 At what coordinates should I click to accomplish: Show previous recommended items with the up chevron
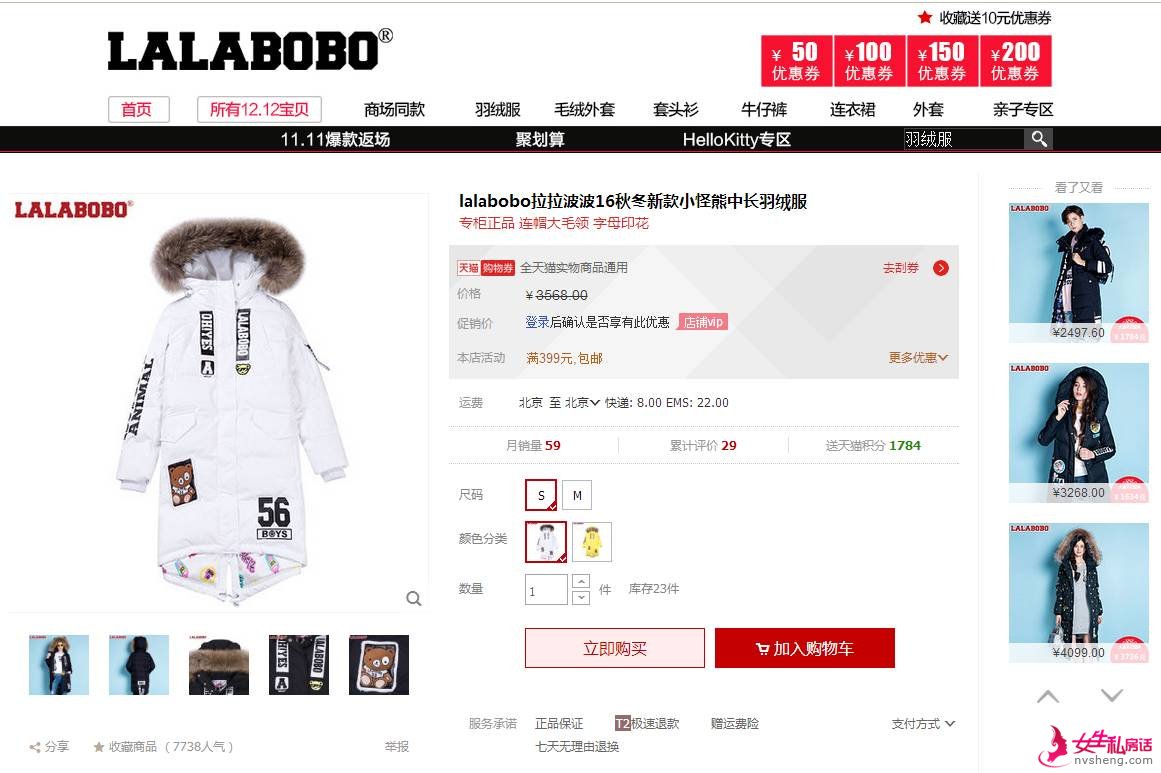[1047, 696]
